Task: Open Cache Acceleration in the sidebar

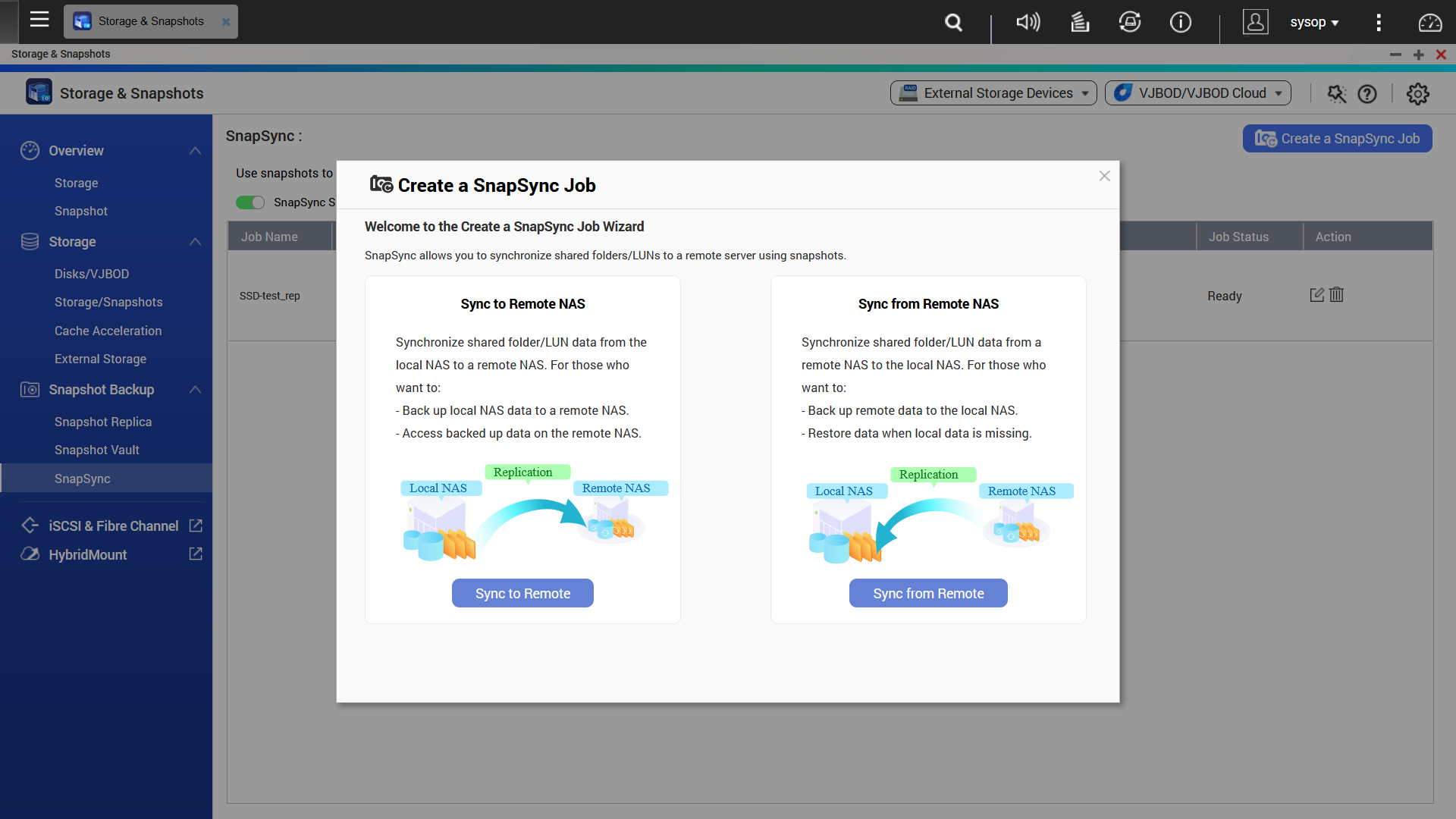Action: (108, 331)
